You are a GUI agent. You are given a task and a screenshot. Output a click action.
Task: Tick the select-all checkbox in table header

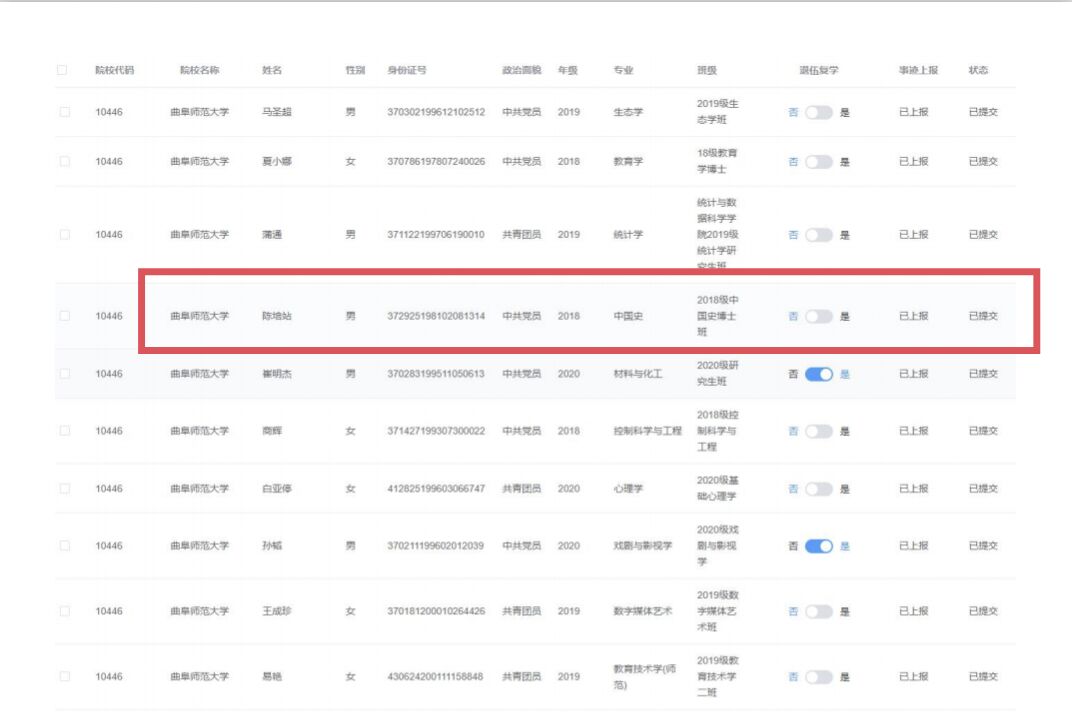pyautogui.click(x=63, y=70)
